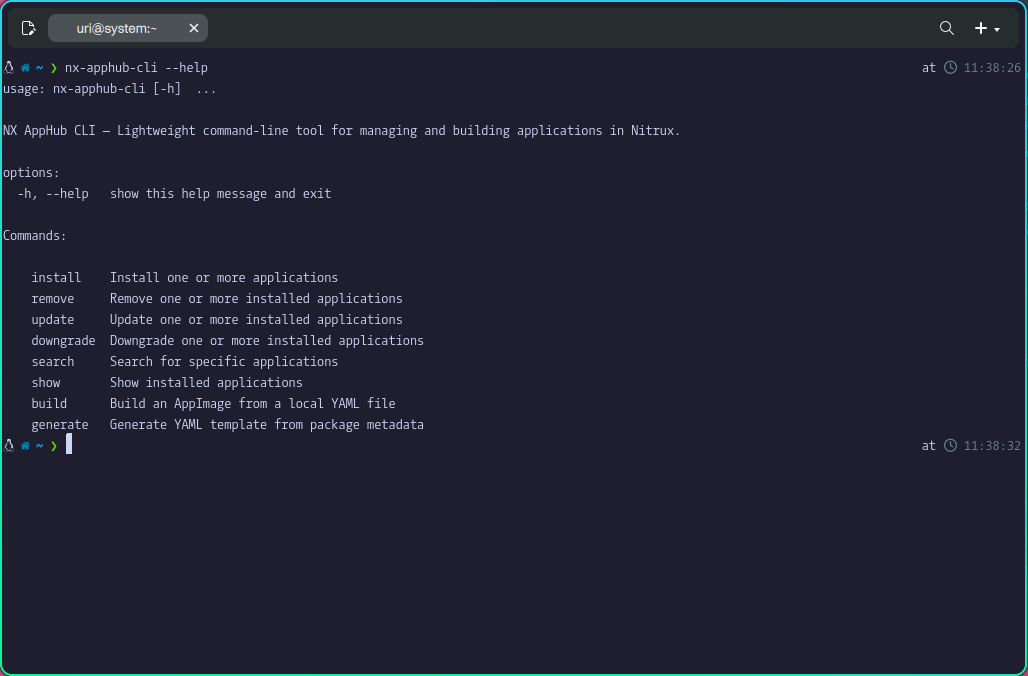
Task: Click the penguin icon on the bottom prompt line
Action: (9, 446)
